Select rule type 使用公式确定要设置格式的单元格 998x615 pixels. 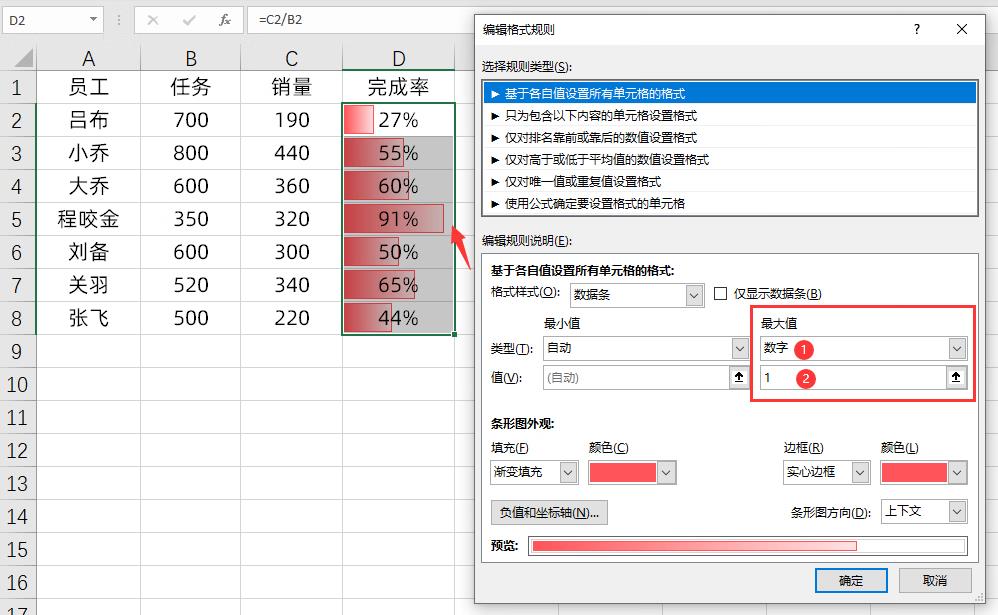tap(594, 203)
